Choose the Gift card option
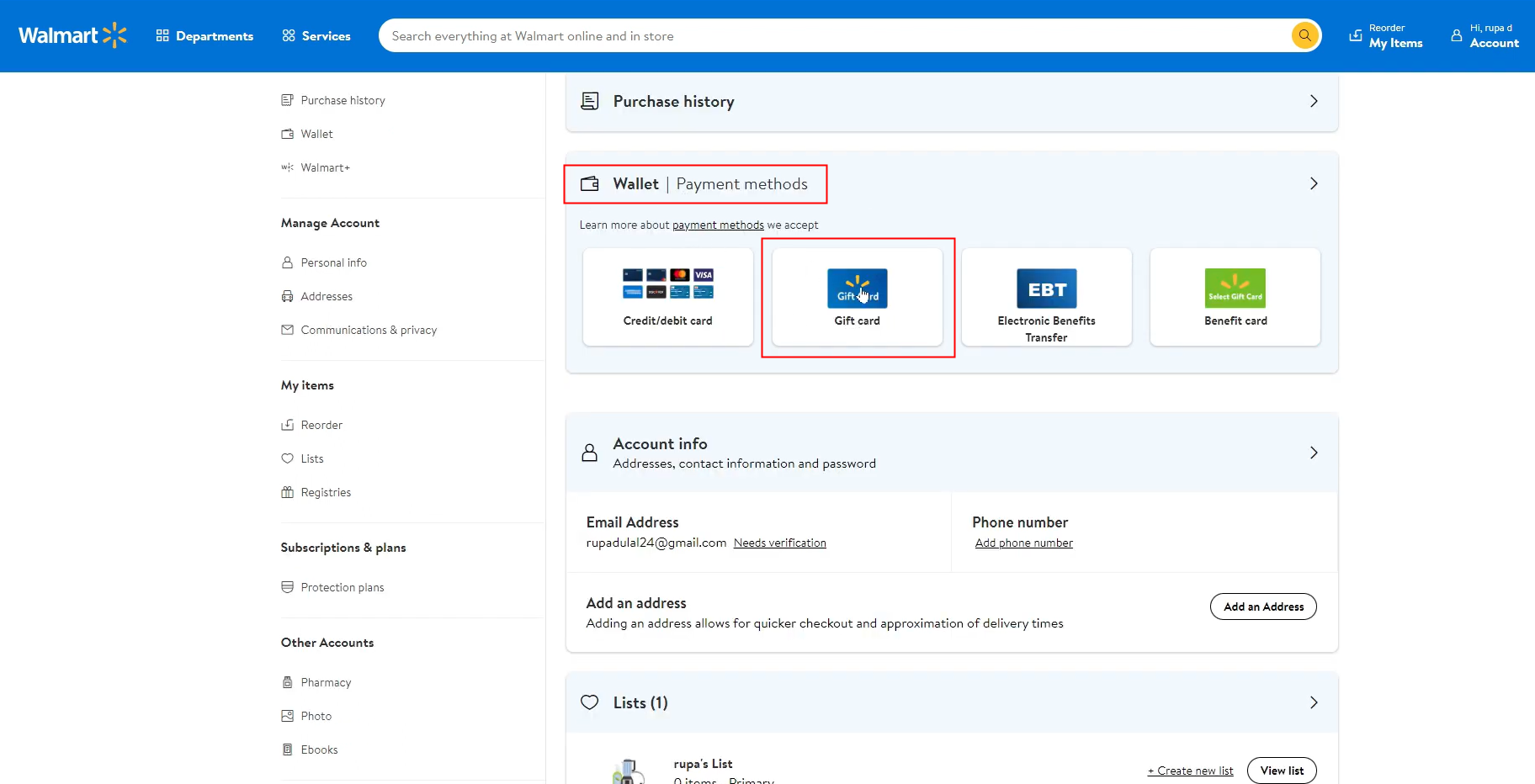 tap(858, 297)
